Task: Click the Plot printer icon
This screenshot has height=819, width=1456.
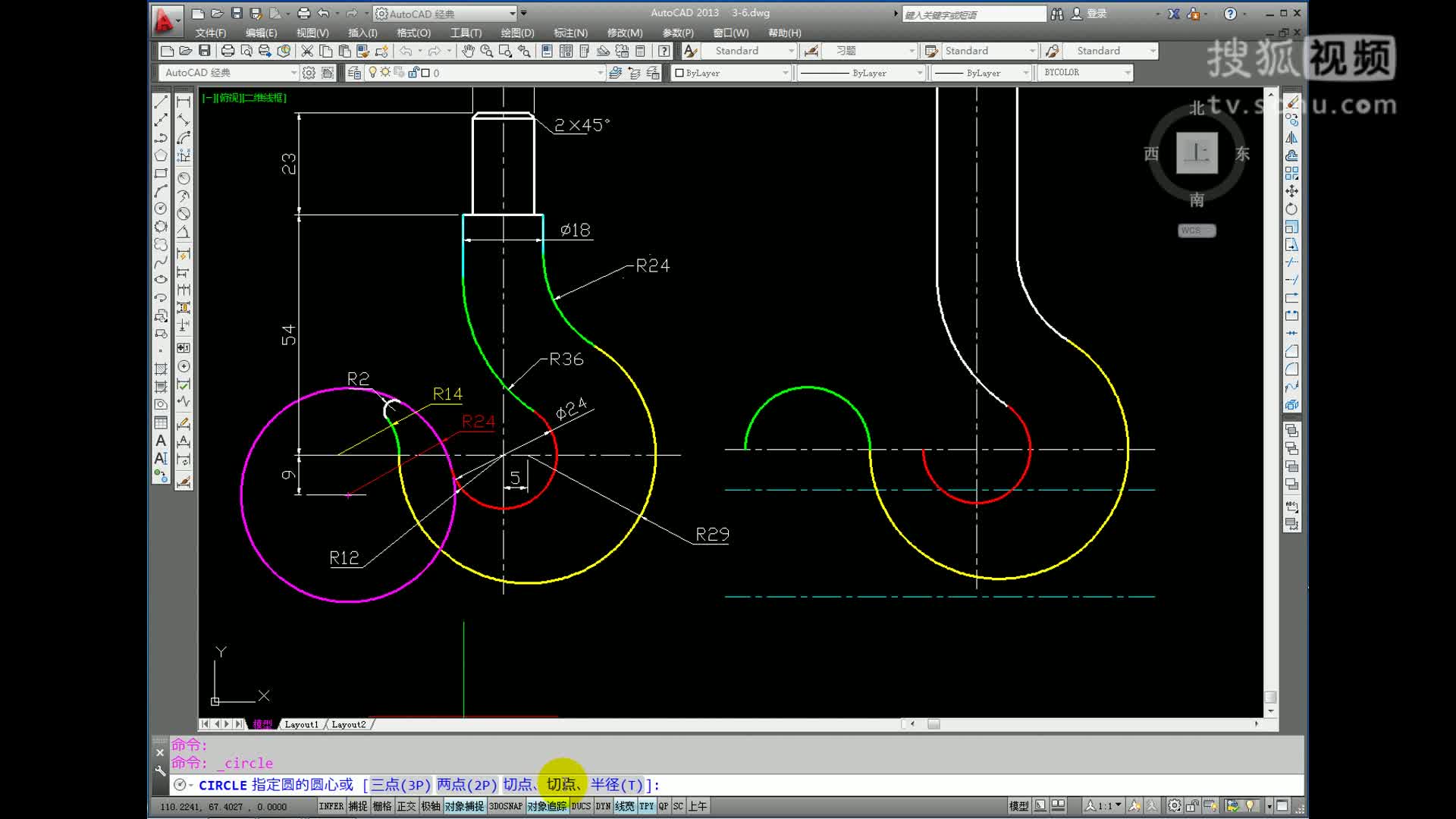Action: (227, 51)
